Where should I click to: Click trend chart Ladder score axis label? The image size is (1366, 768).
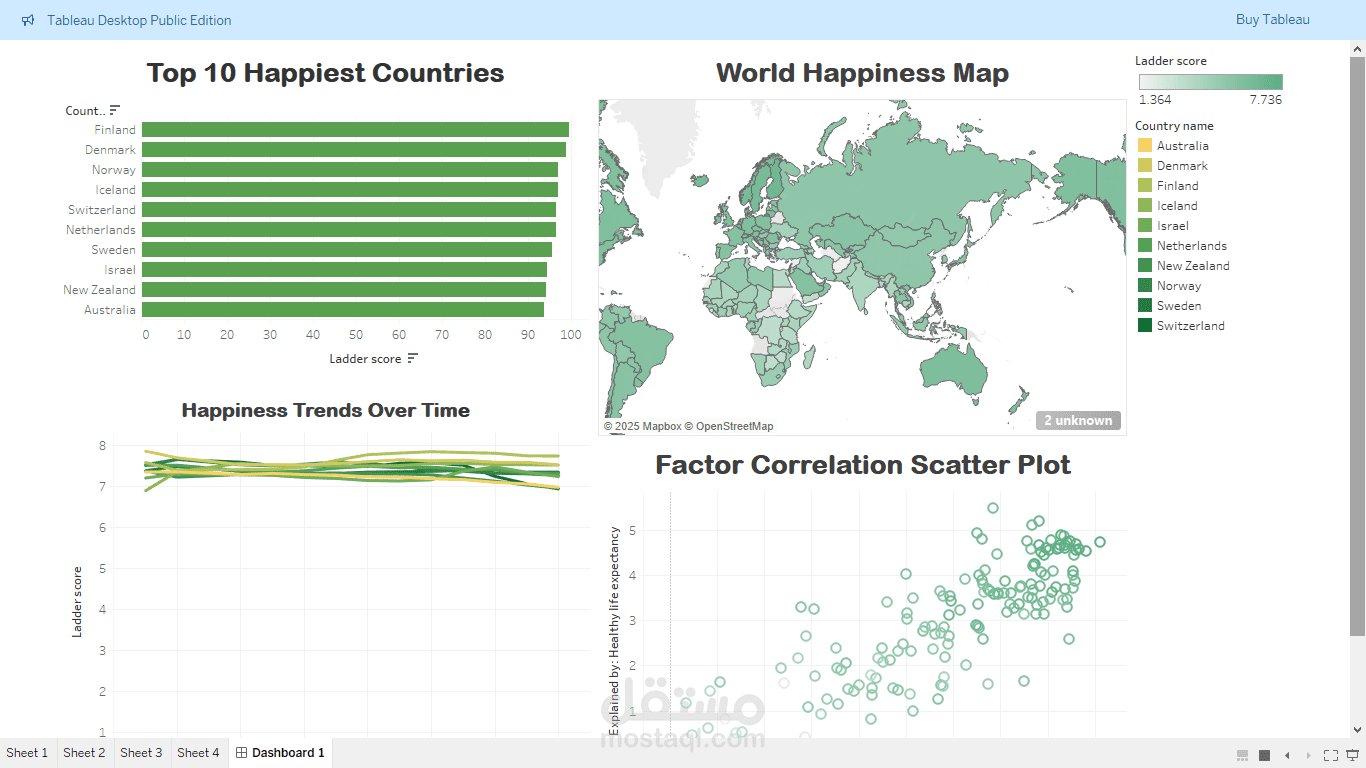click(x=77, y=602)
